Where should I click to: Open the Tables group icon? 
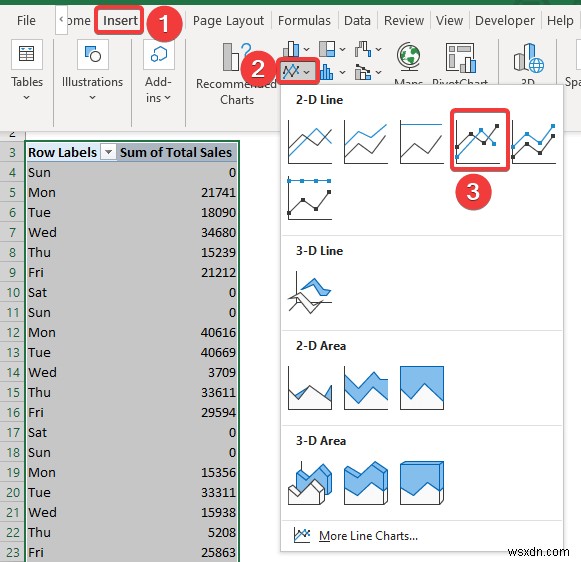pyautogui.click(x=27, y=54)
